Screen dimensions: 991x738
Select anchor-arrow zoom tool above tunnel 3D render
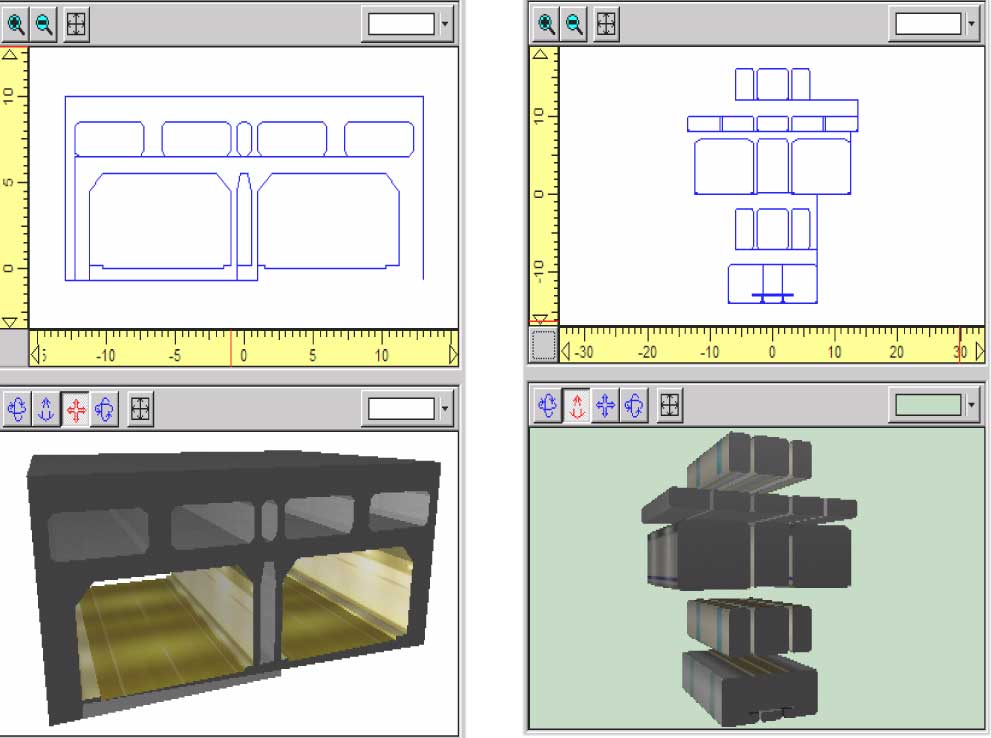[46, 409]
